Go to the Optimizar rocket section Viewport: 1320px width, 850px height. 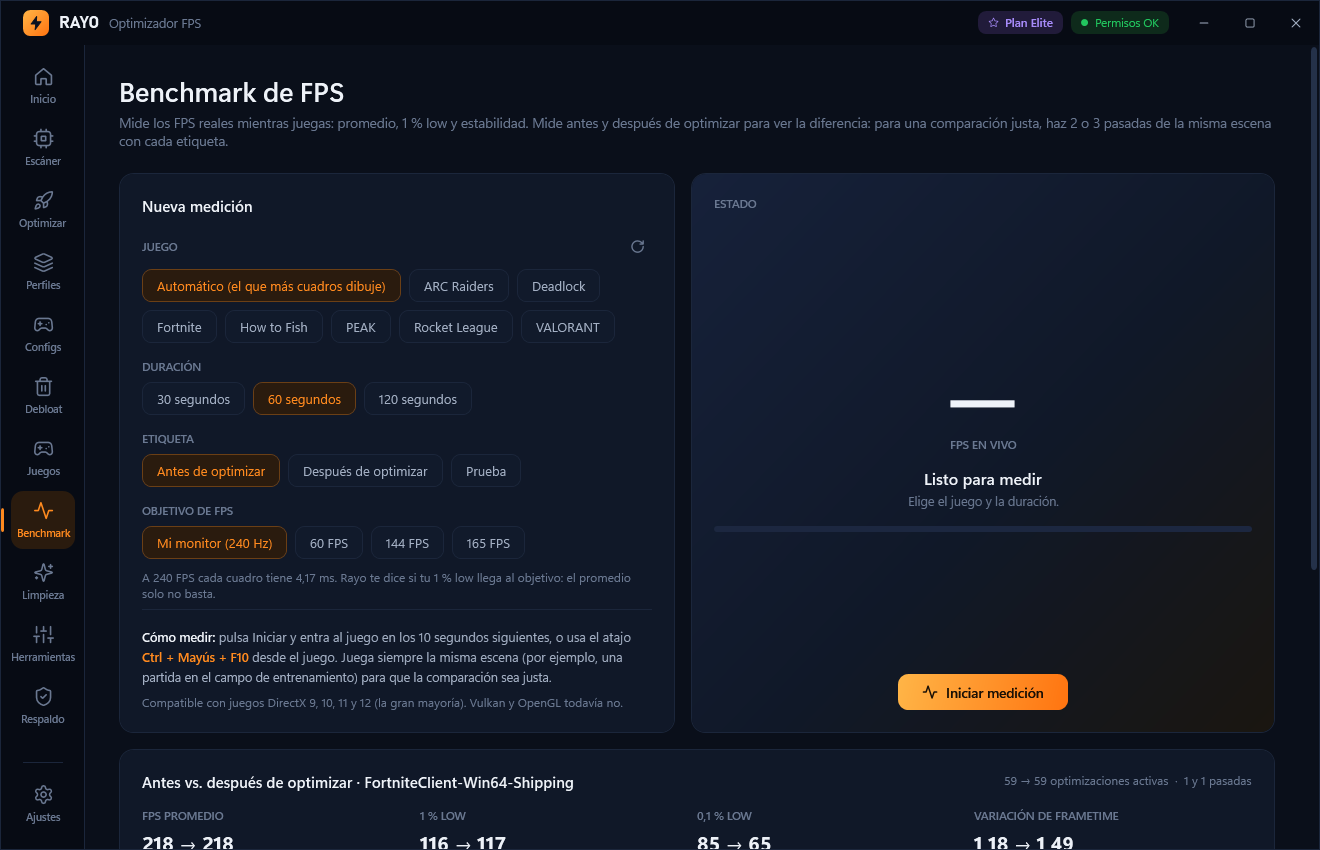(x=43, y=210)
